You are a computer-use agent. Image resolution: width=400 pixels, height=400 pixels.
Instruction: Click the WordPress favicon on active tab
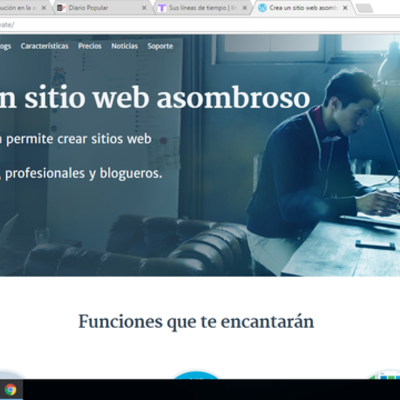(x=263, y=8)
